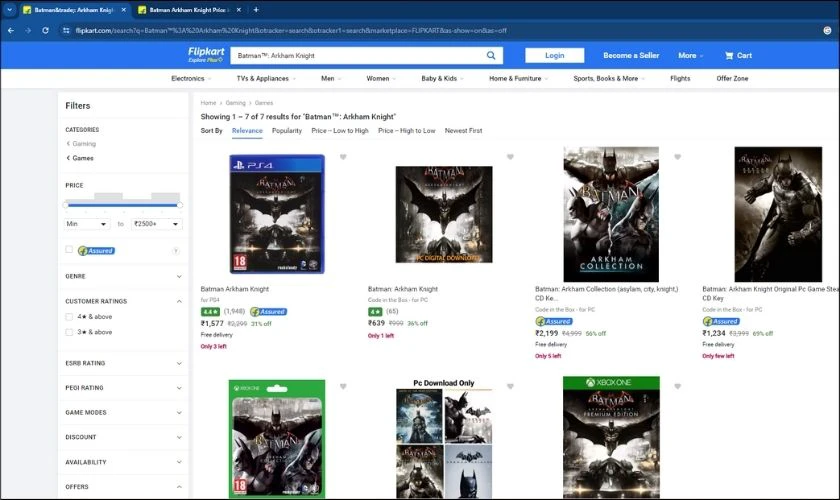Expand the PEGI RATING filter
This screenshot has width=840, height=500.
pos(123,388)
